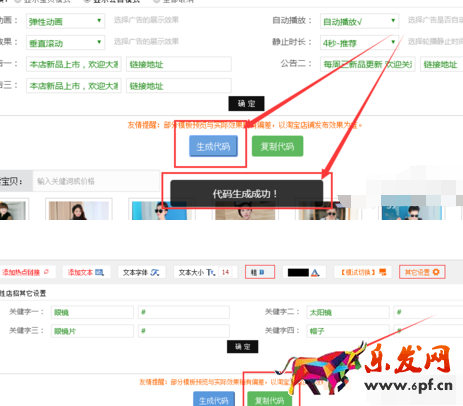Click the blue 生成代码 button in red box

pyautogui.click(x=213, y=146)
